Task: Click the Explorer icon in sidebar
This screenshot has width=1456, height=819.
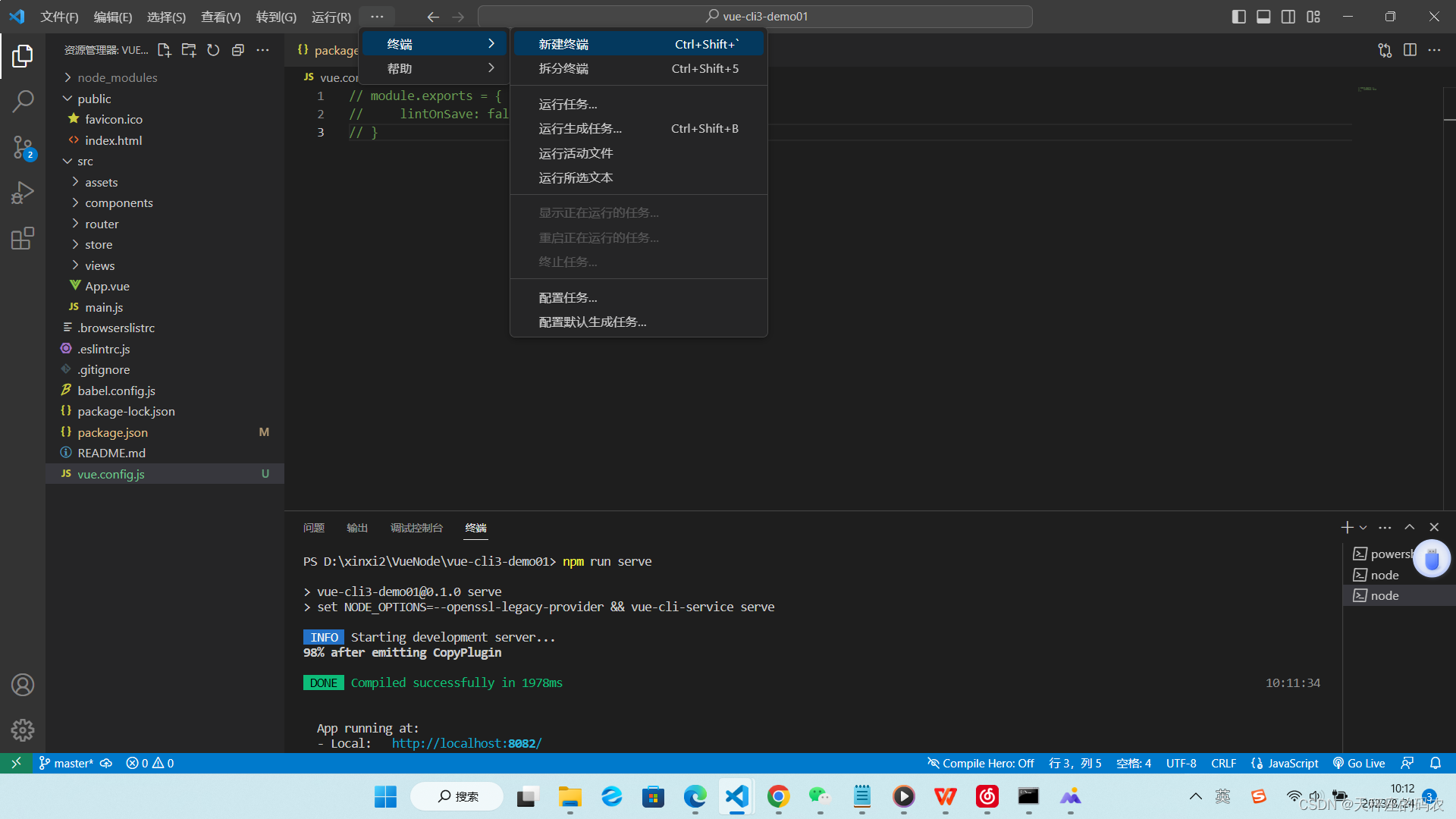Action: [22, 55]
